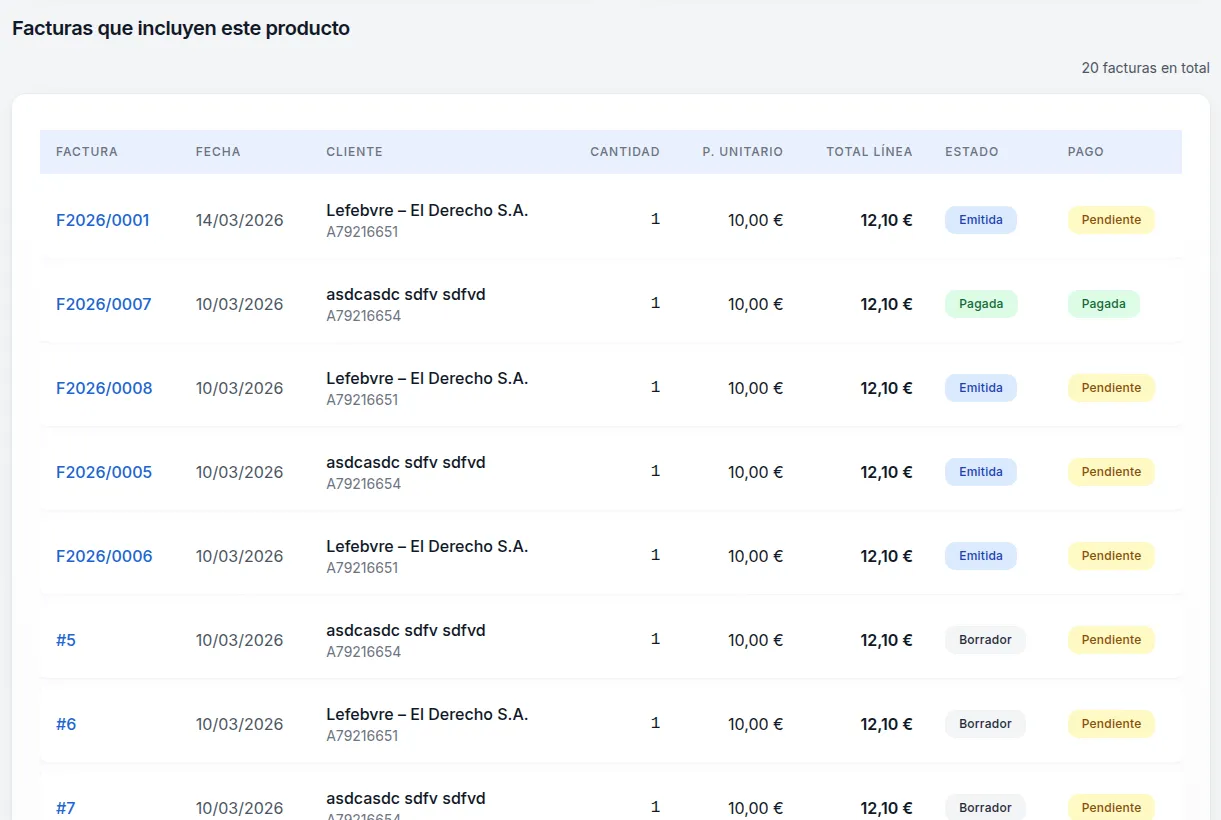Screen dimensions: 1221x820
Task: Open draft invoice #6
Action: (65, 723)
